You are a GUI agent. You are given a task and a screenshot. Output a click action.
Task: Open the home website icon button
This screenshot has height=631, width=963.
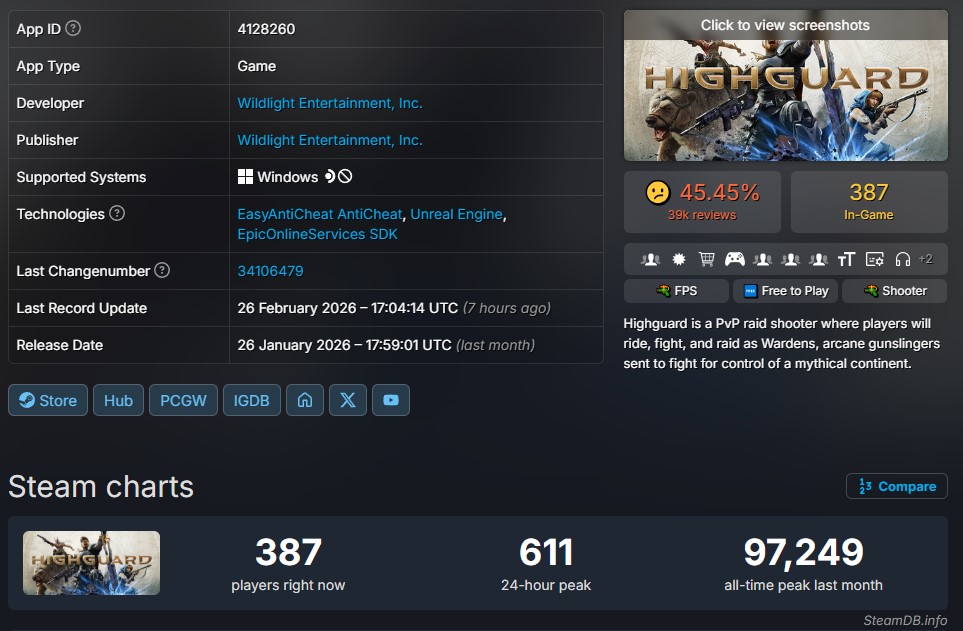pos(305,400)
